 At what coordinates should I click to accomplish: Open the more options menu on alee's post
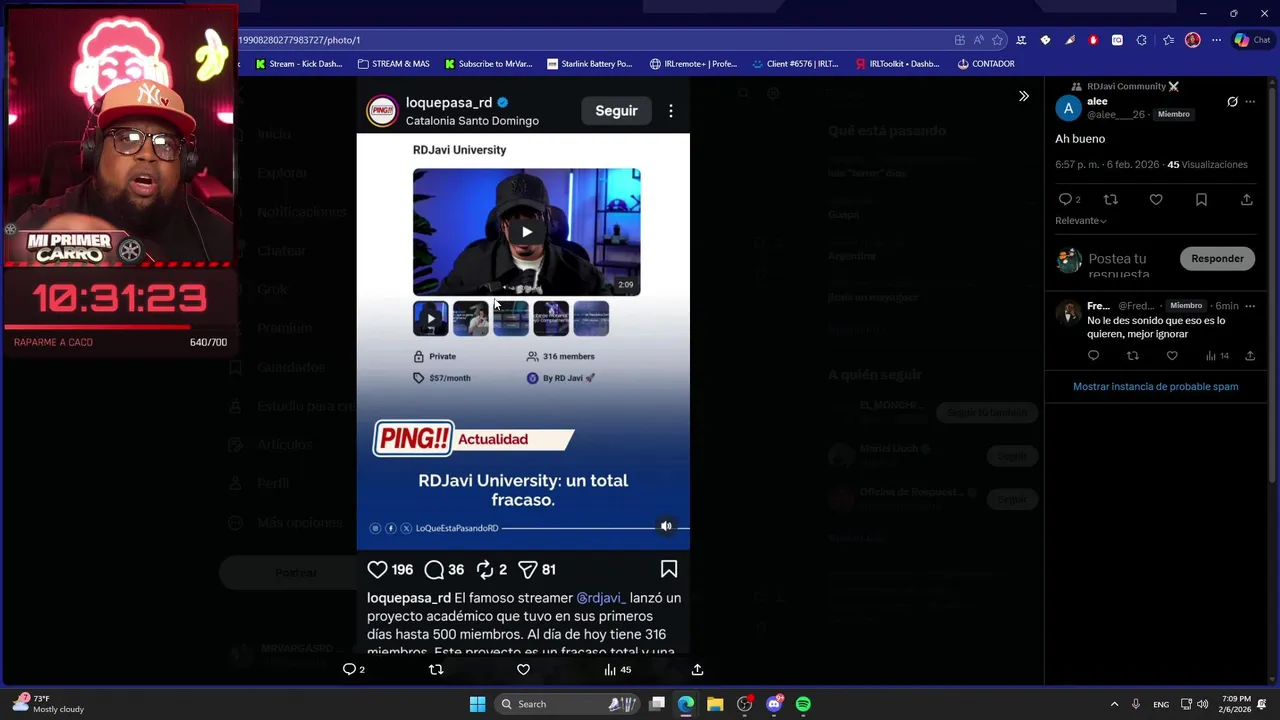pos(1250,102)
